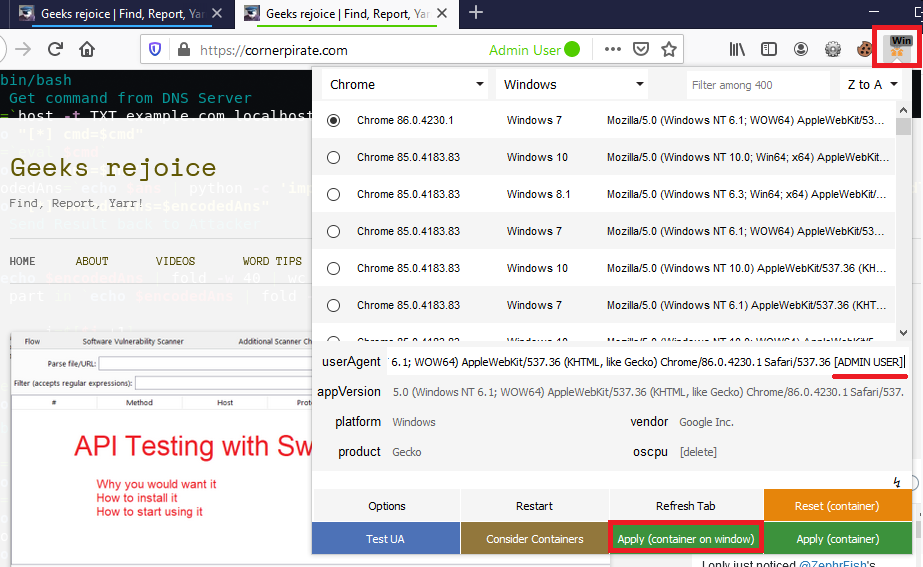The width and height of the screenshot is (923, 567).
Task: Click the ABOUT menu item on the site
Action: tap(92, 261)
